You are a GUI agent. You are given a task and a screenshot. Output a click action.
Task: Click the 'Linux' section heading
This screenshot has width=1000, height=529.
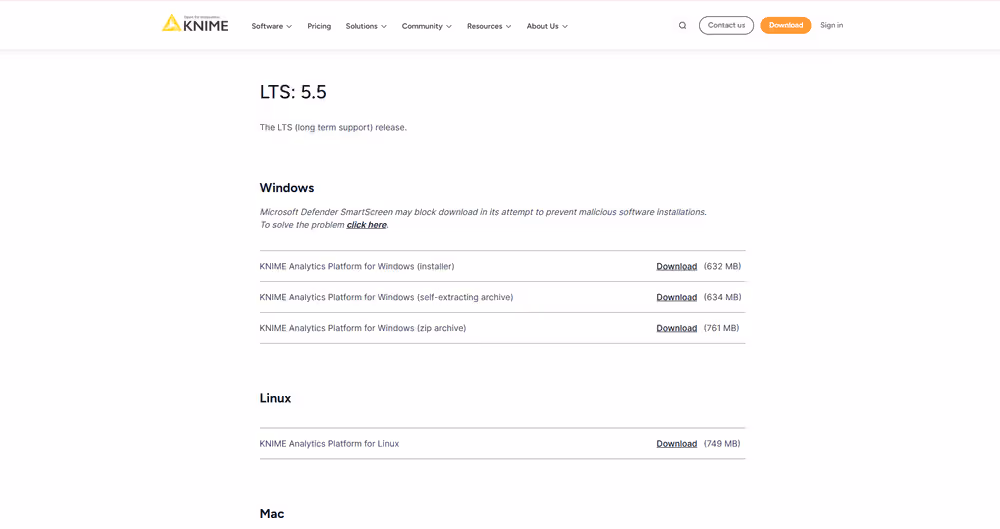click(275, 398)
